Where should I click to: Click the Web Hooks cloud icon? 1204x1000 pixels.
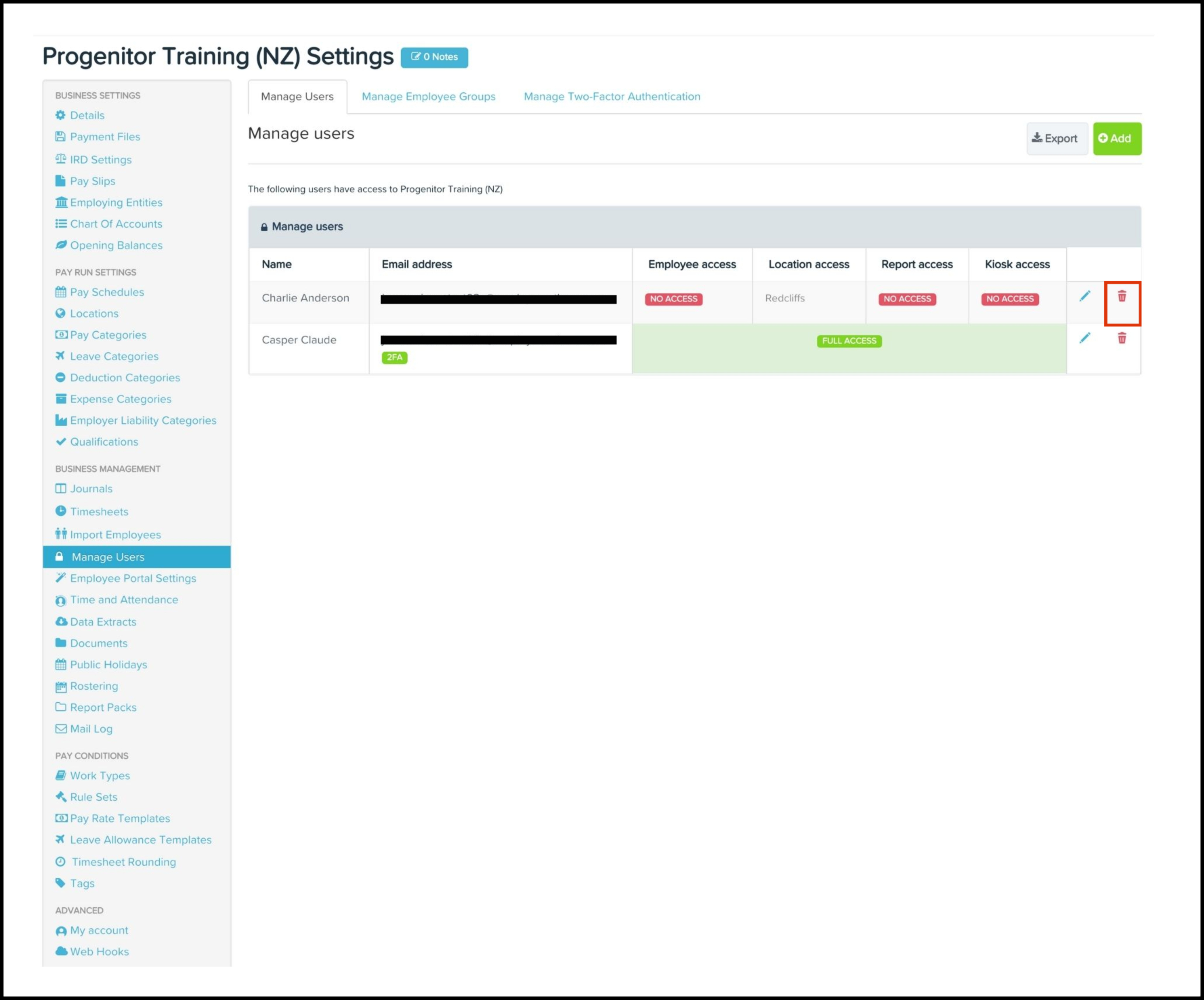pos(61,951)
